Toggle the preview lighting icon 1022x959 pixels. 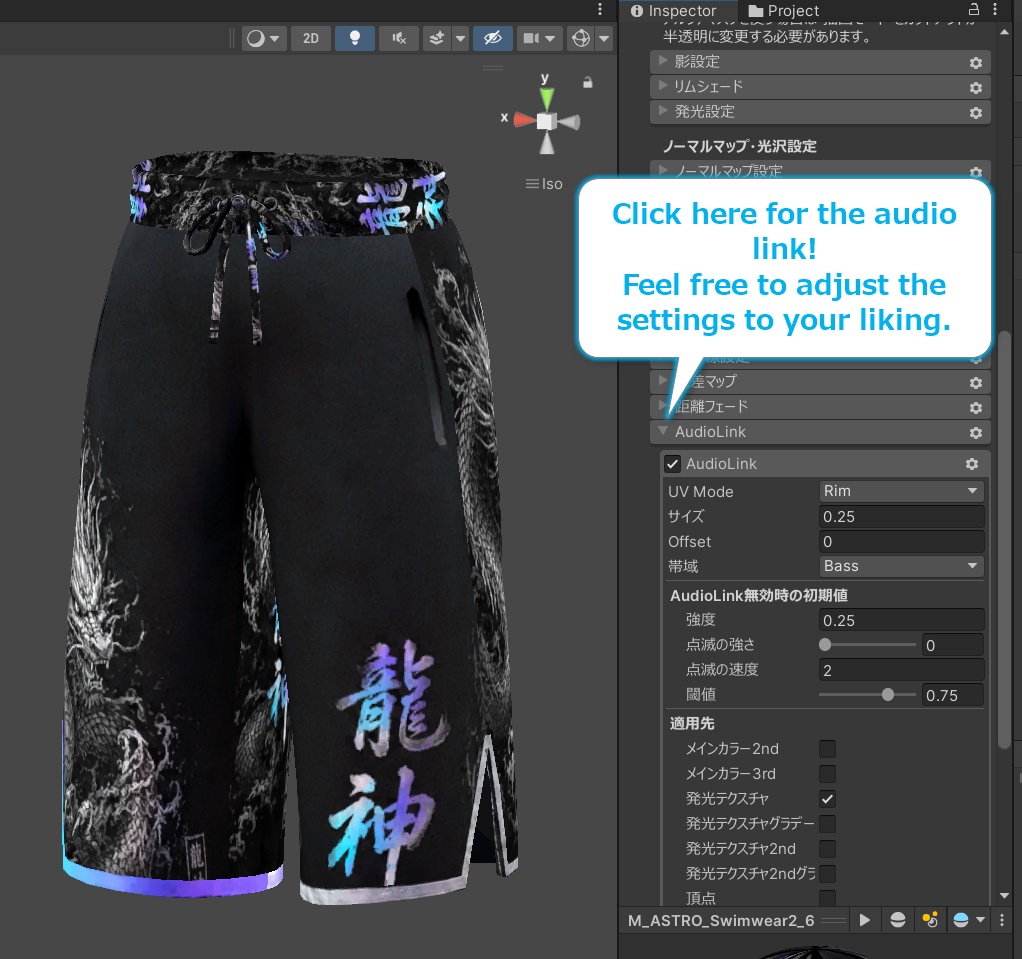tap(930, 920)
